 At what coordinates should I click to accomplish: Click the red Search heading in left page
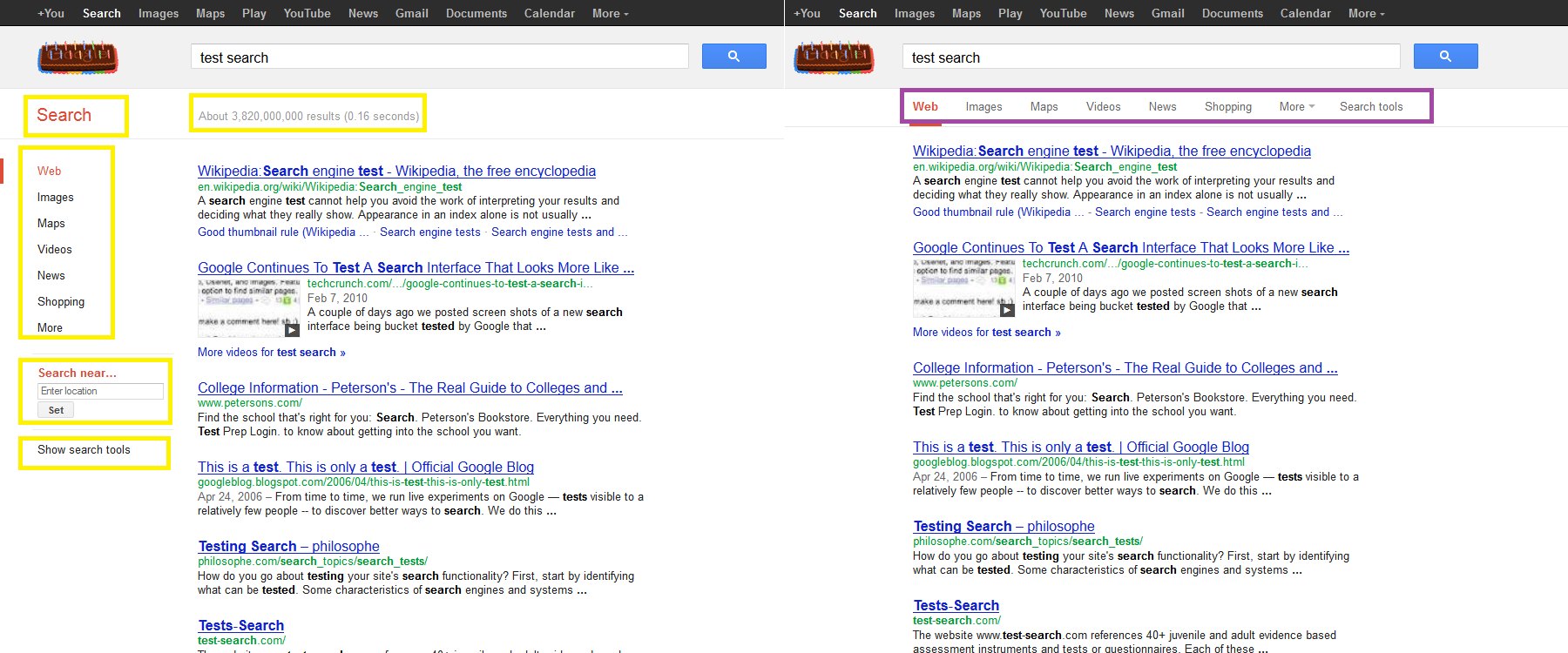coord(64,115)
